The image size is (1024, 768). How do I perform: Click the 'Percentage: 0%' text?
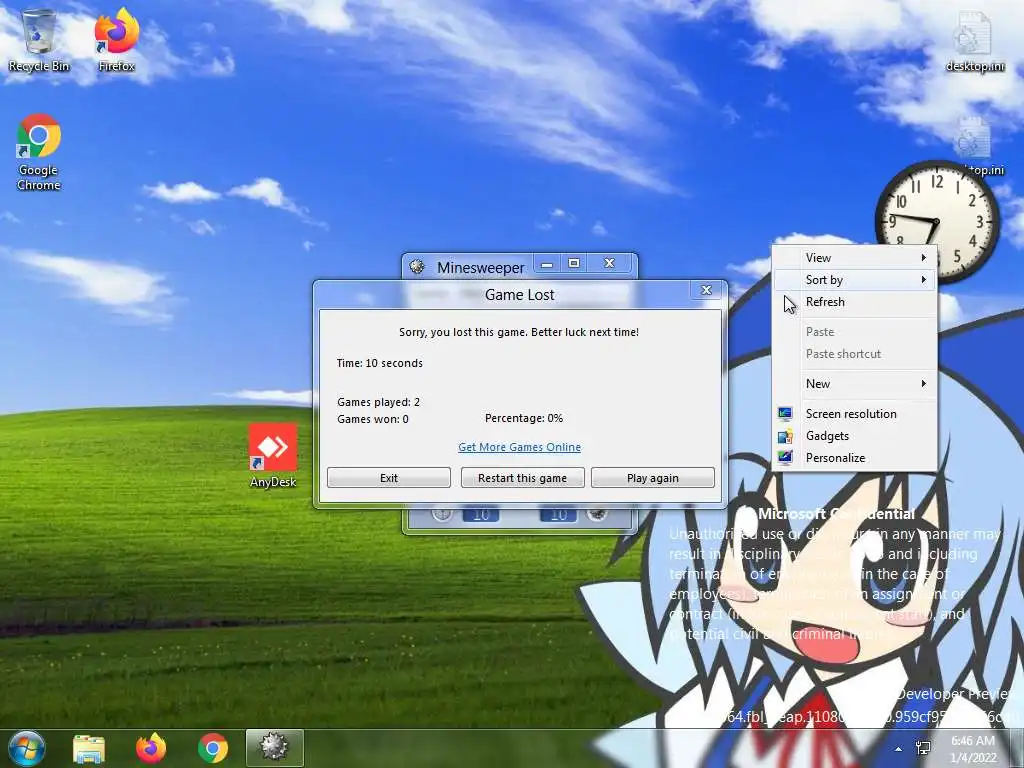(x=524, y=418)
